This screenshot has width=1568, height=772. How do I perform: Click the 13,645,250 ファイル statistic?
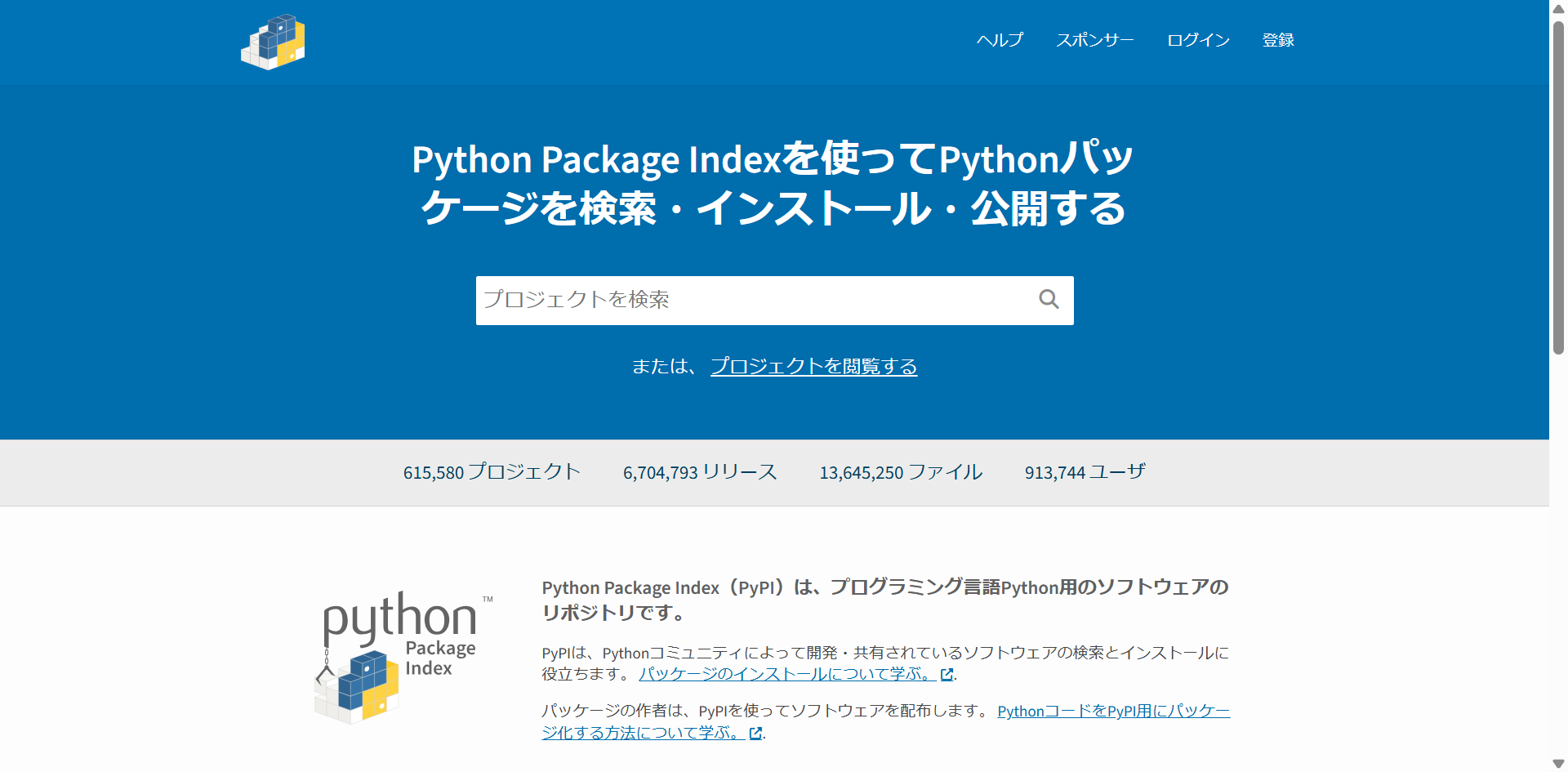click(901, 472)
